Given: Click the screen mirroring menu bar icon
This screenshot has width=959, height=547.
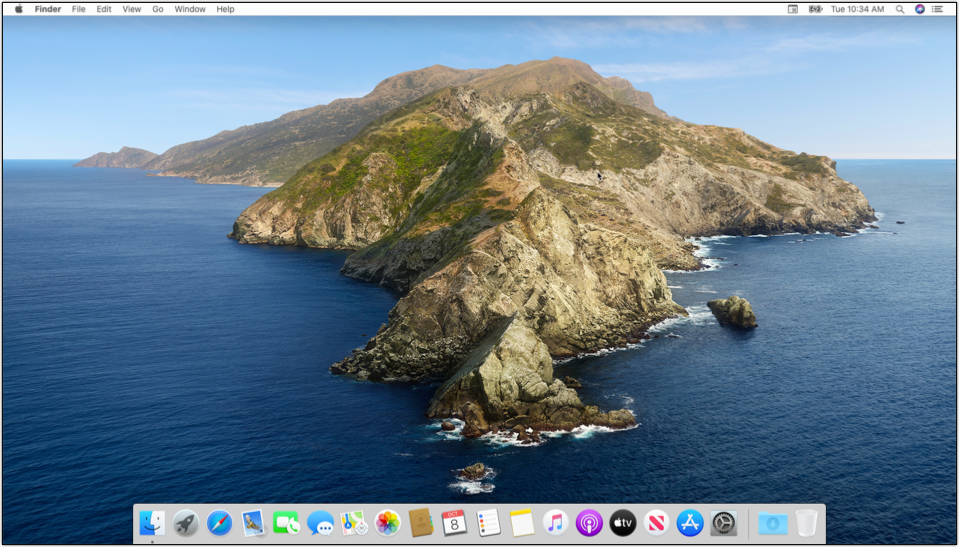Looking at the screenshot, I should coord(793,9).
